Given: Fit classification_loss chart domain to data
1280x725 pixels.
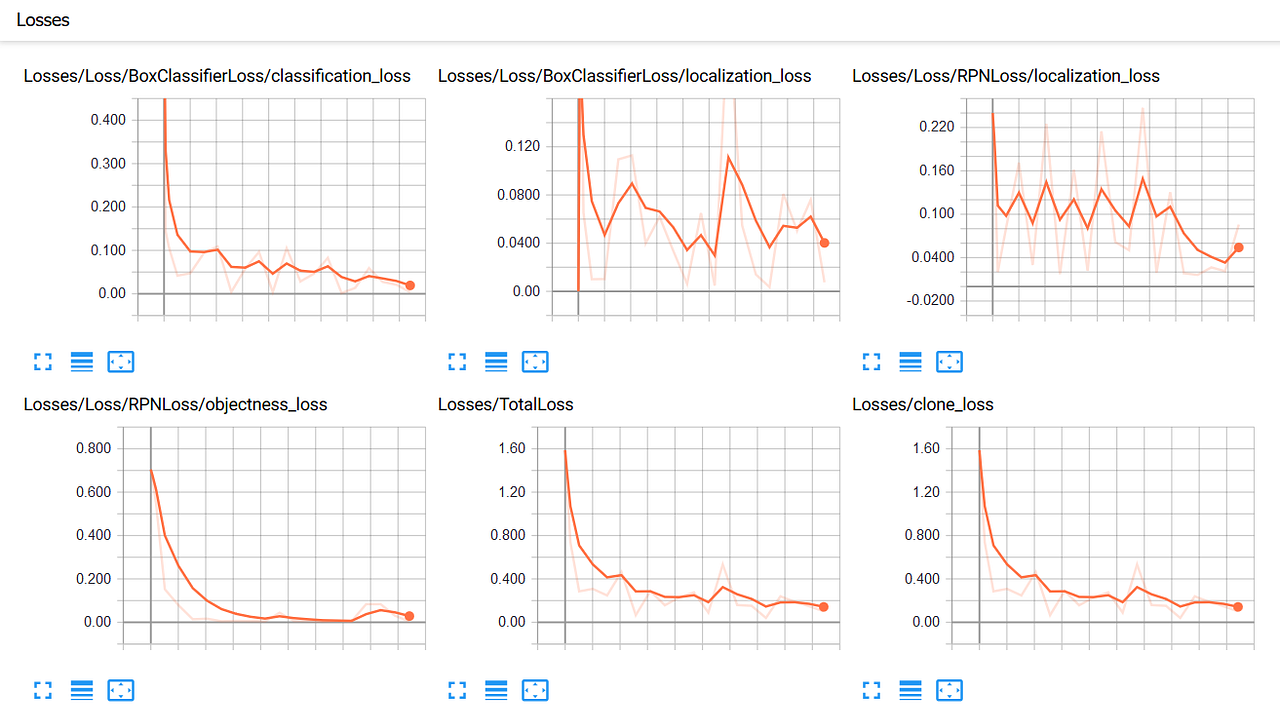Looking at the screenshot, I should 120,361.
